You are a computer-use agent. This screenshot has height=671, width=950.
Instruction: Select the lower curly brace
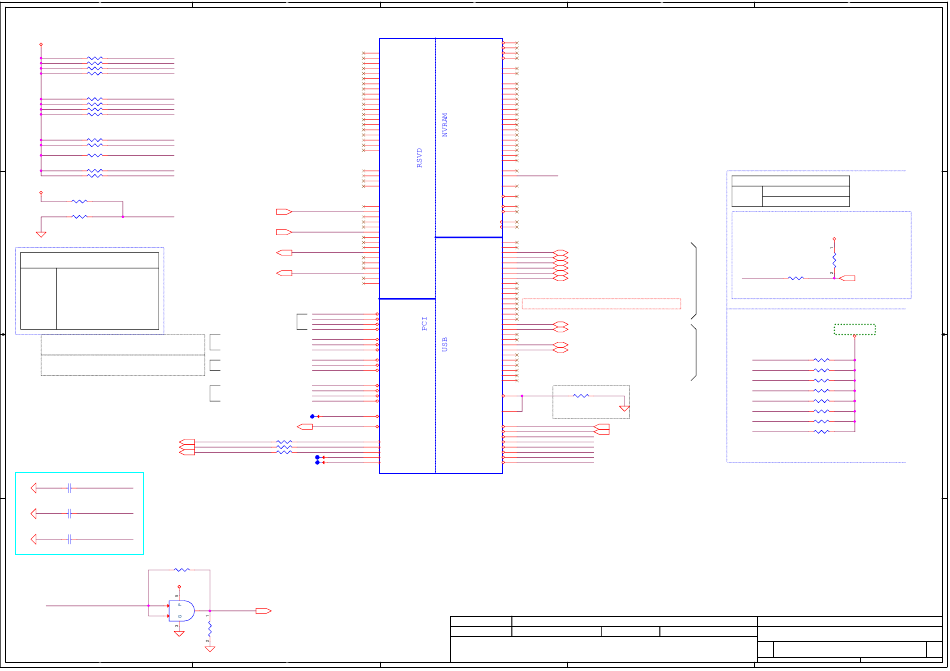694,352
